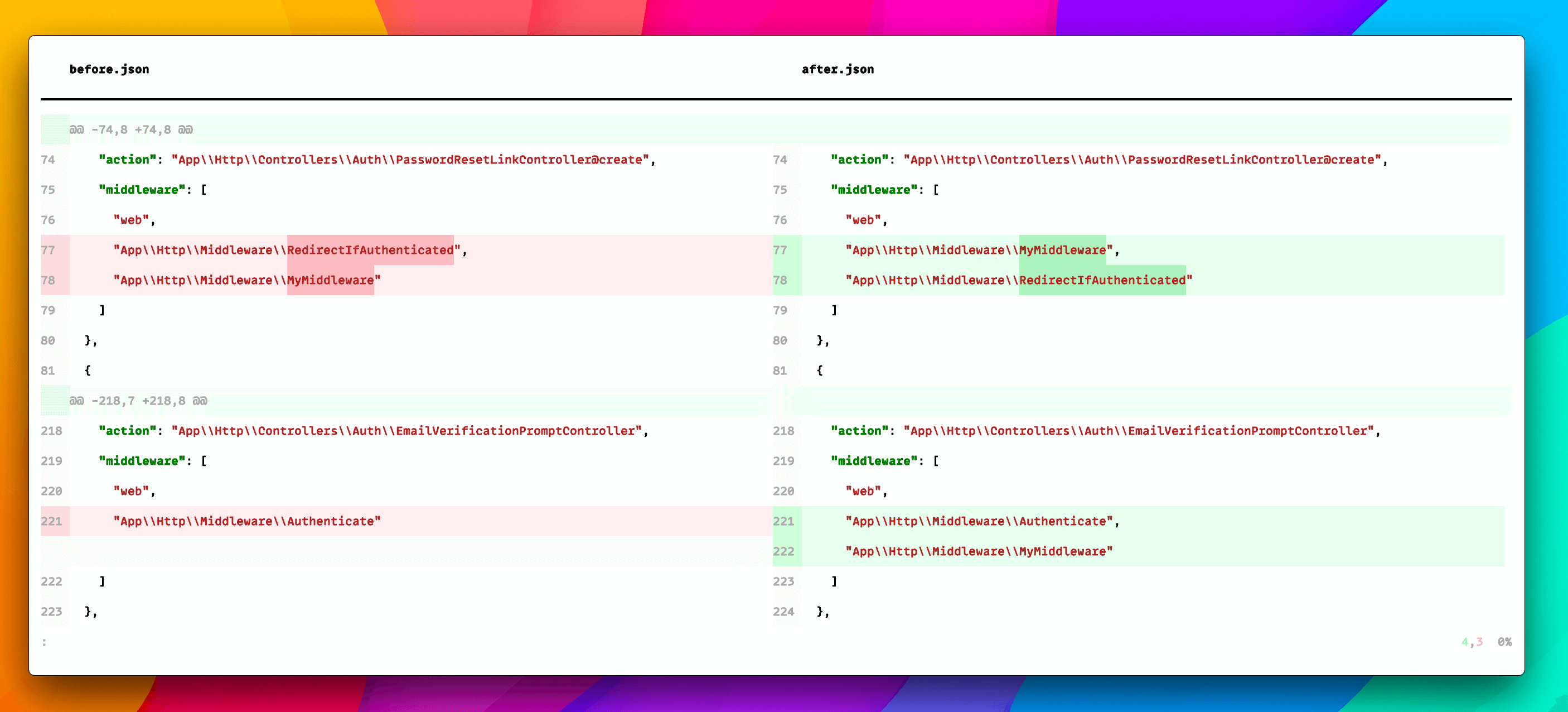Click line number 221 in left pane
This screenshot has height=712, width=1568.
[x=52, y=521]
